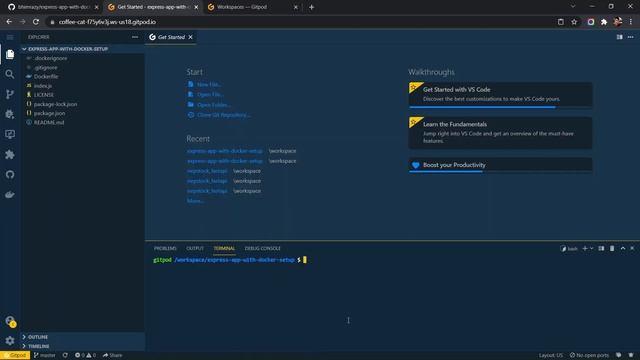The width and height of the screenshot is (640, 360).
Task: Split the terminal panel
Action: tap(601, 248)
